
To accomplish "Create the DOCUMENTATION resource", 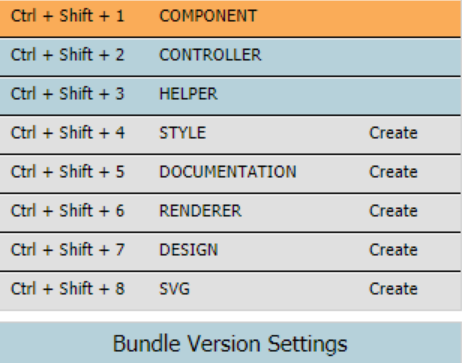I will pos(393,172).
